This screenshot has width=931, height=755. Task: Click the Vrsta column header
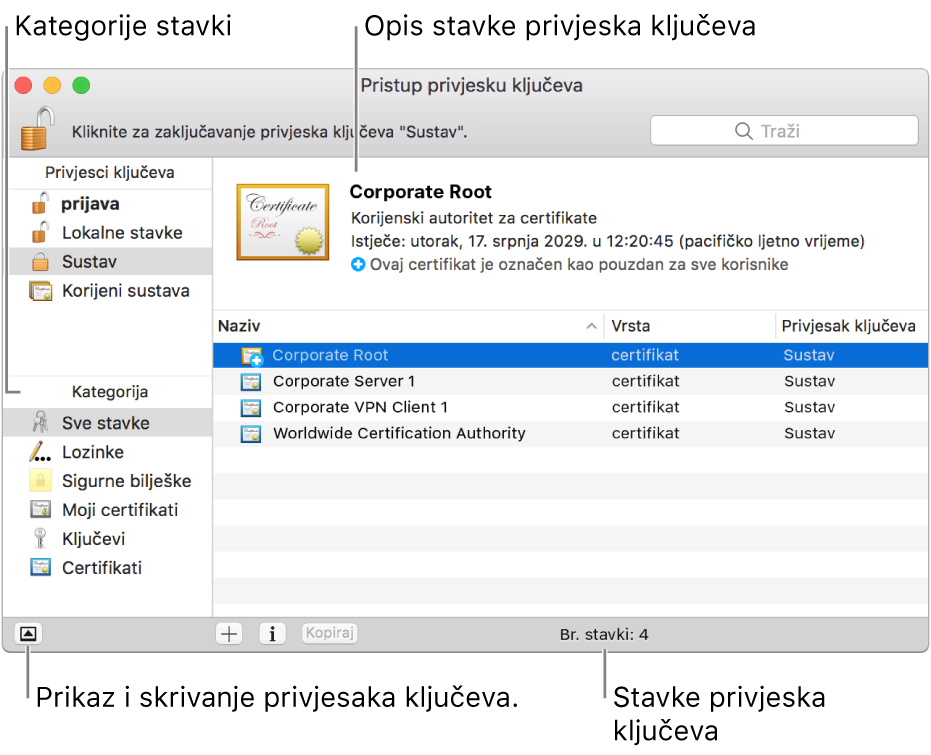[690, 326]
